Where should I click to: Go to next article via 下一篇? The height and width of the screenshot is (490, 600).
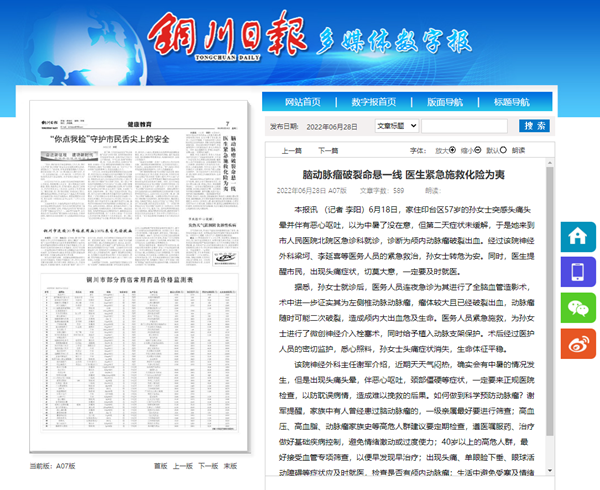tap(328, 151)
